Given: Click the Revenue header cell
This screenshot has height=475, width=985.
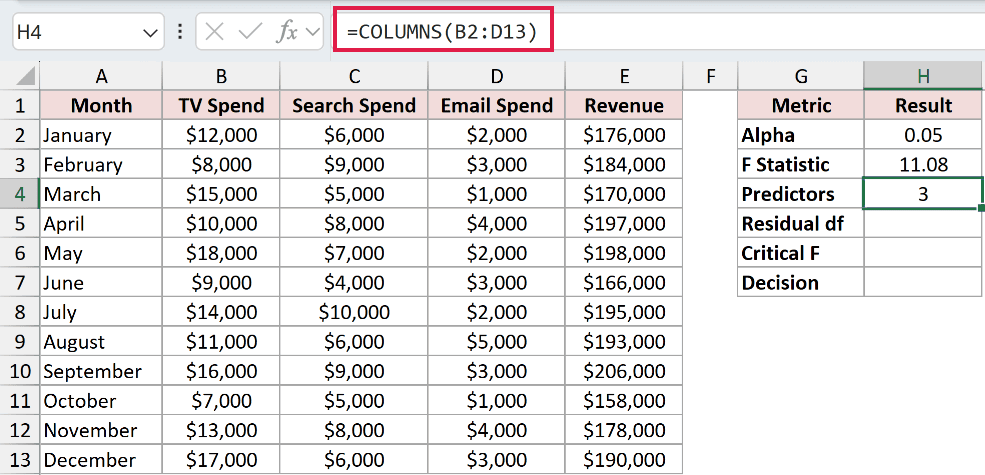Looking at the screenshot, I should click(624, 106).
